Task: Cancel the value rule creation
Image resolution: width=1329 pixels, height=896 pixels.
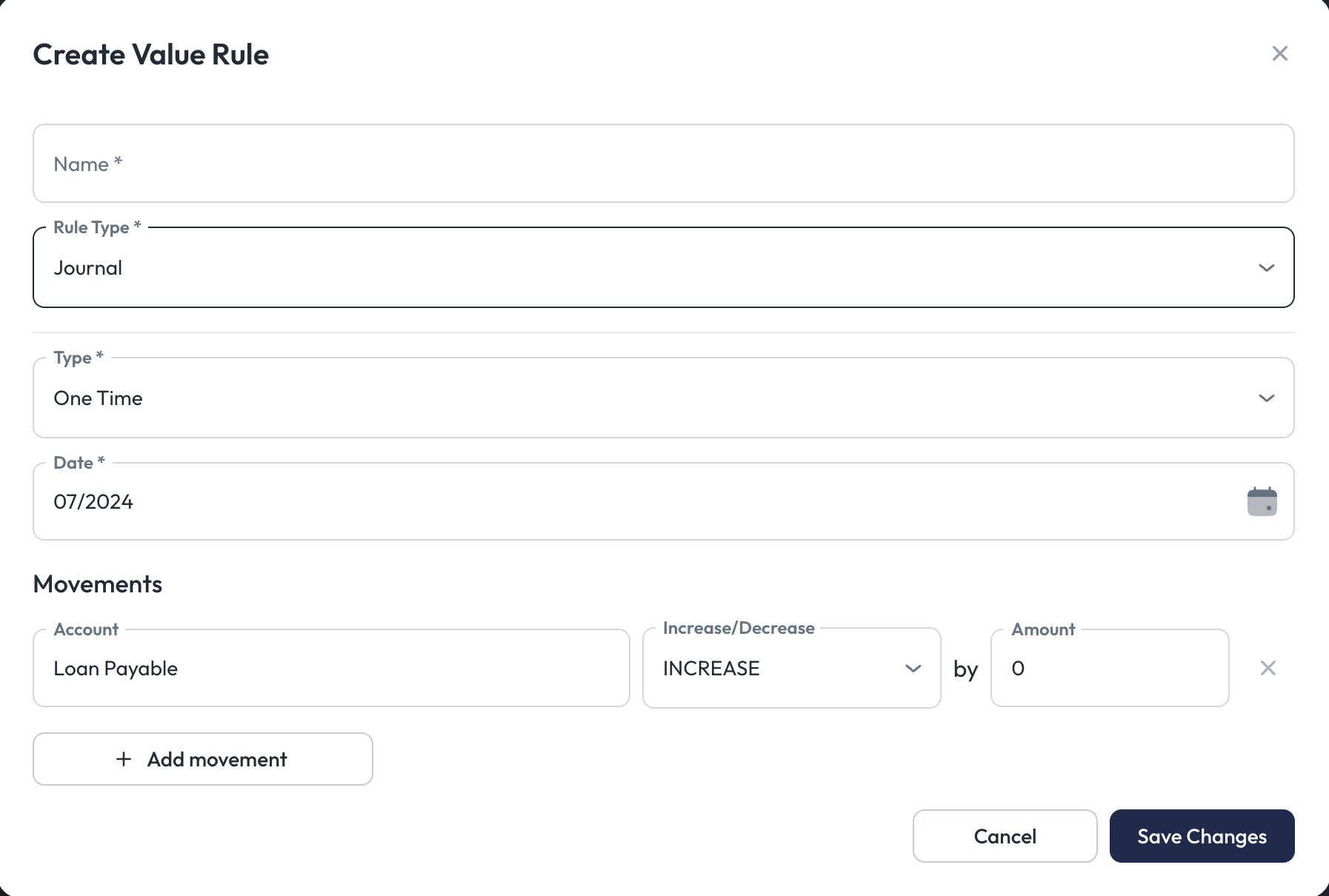Action: (1005, 836)
